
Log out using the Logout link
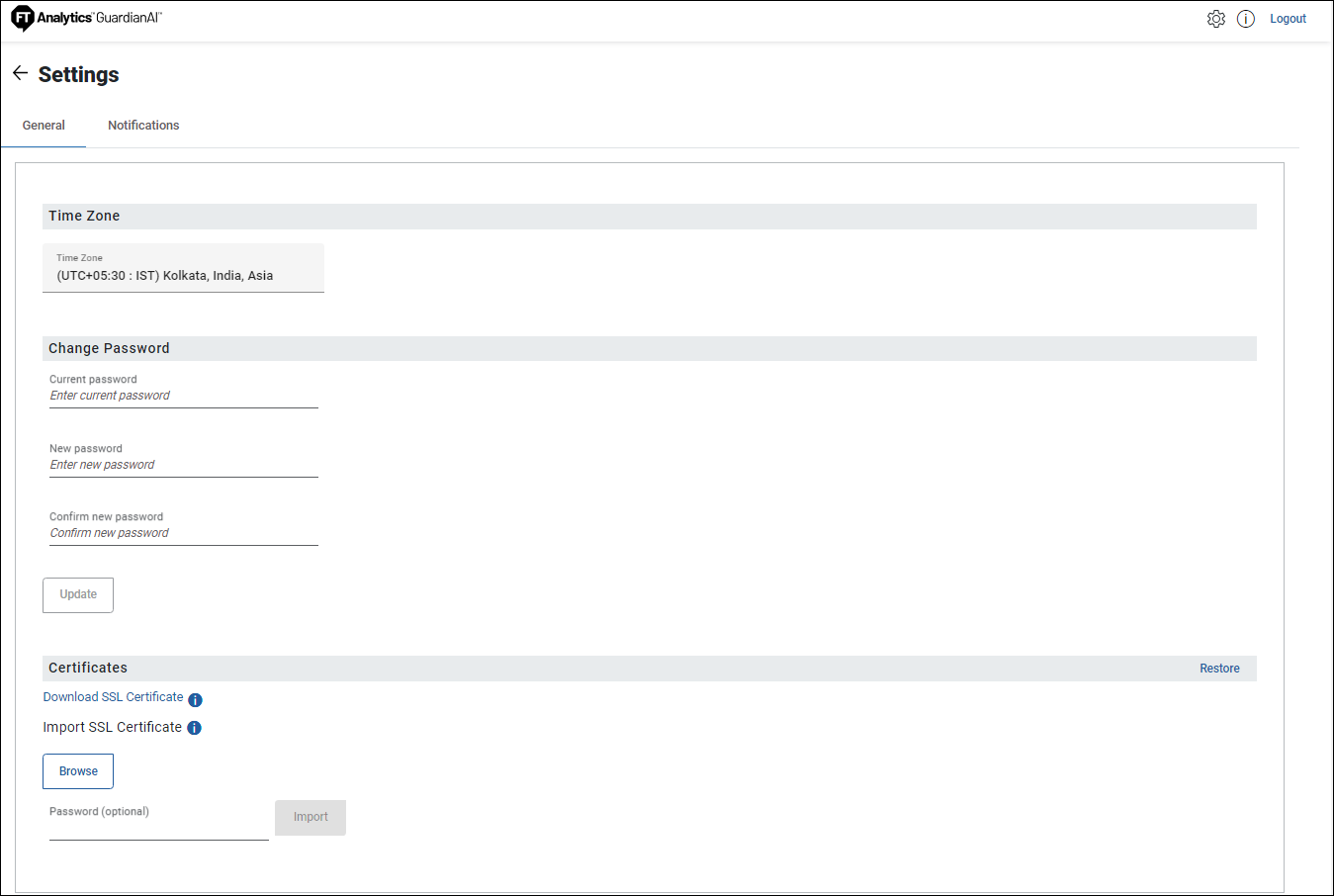1288,19
